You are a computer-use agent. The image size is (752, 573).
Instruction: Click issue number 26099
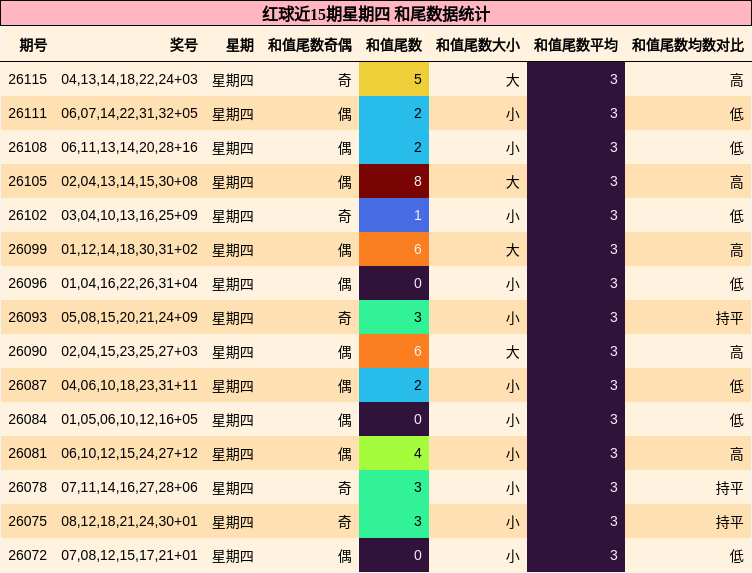(27, 249)
